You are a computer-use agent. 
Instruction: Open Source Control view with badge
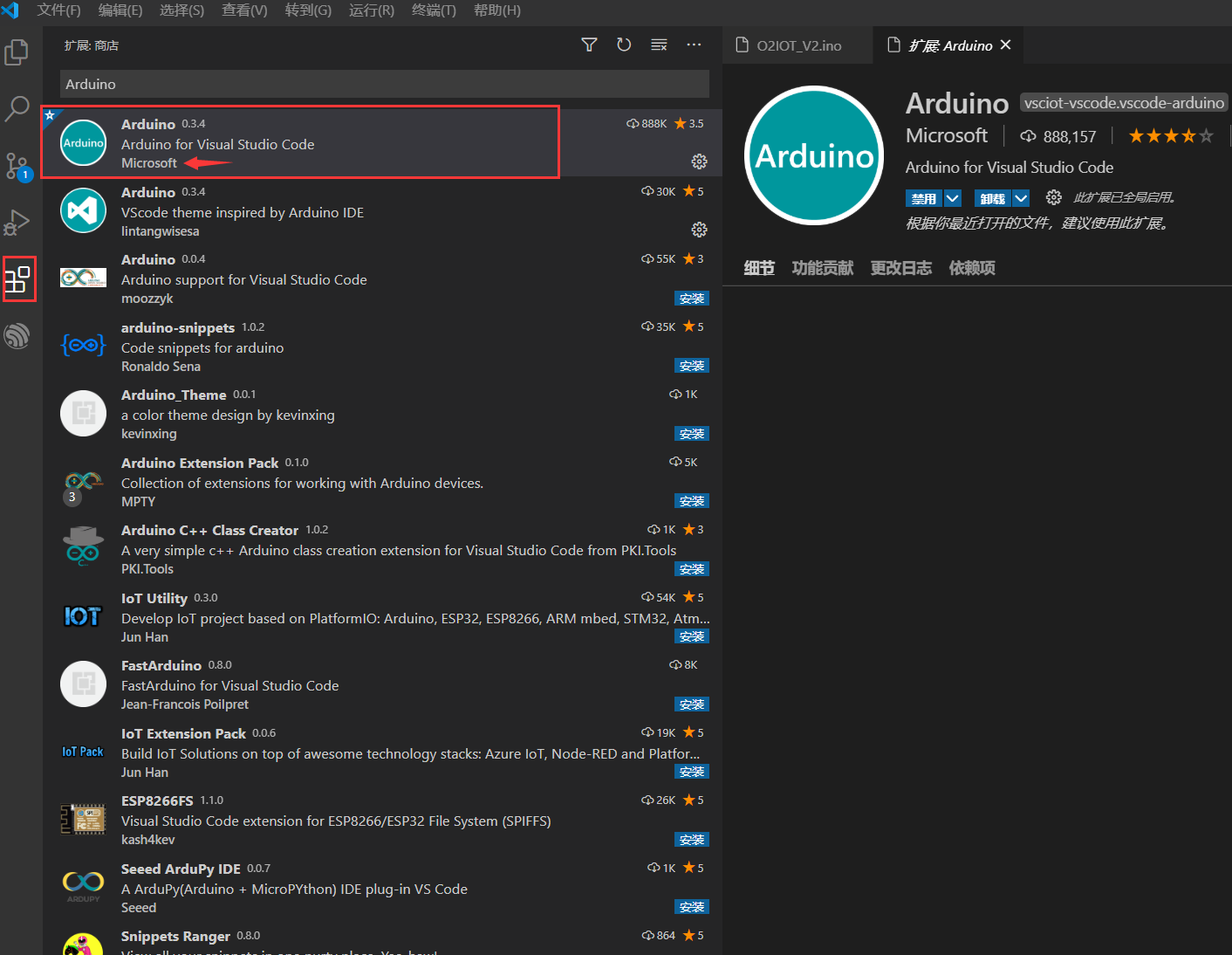(17, 166)
